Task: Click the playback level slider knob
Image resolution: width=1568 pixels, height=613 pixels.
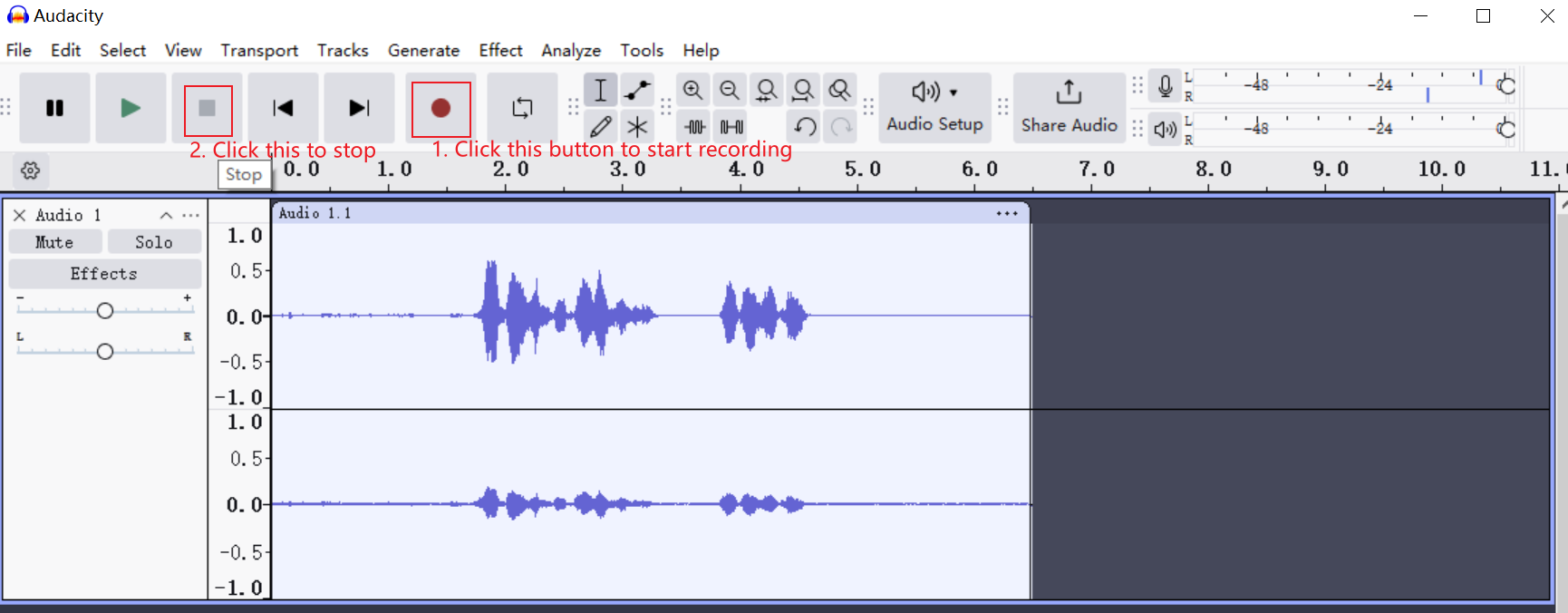Action: click(x=1506, y=129)
